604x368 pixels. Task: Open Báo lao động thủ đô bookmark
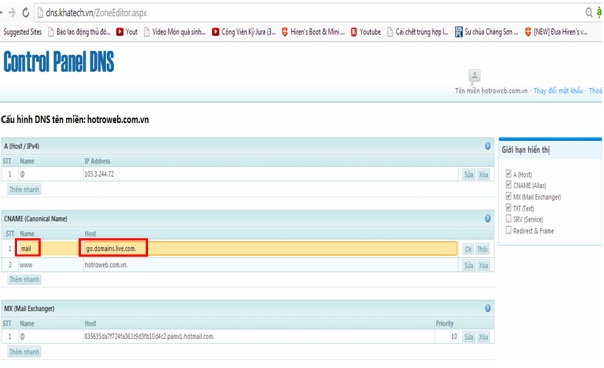coord(79,32)
